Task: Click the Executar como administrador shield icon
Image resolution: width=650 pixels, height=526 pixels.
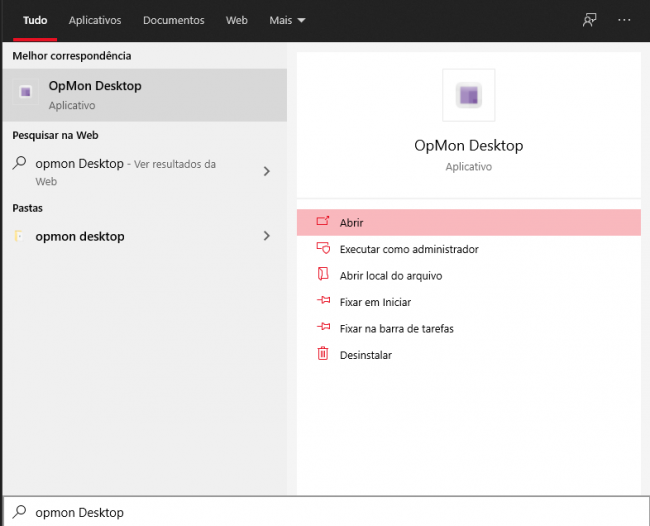Action: click(322, 249)
